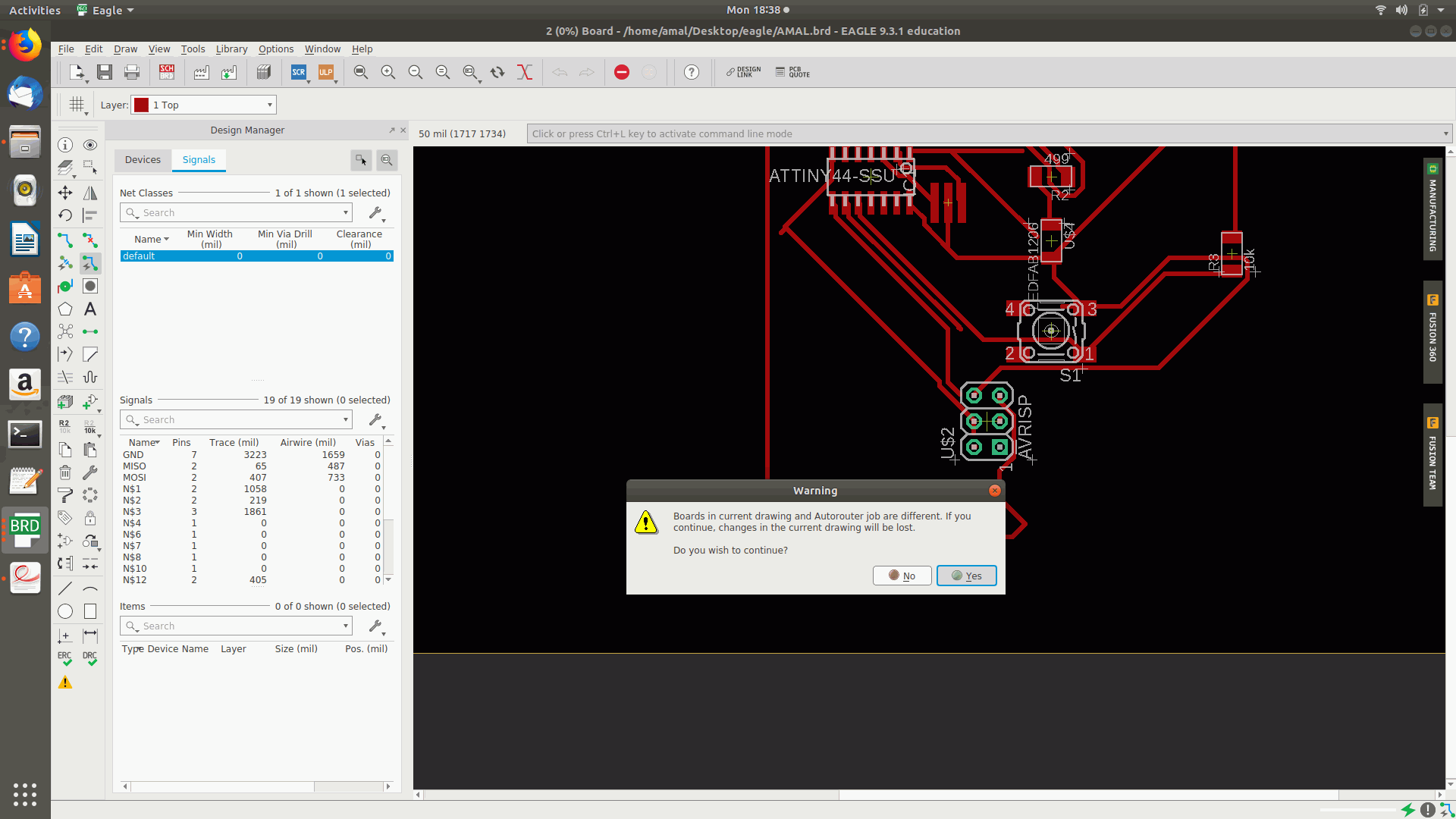
Task: Toggle layer visibility eye tool
Action: (90, 145)
